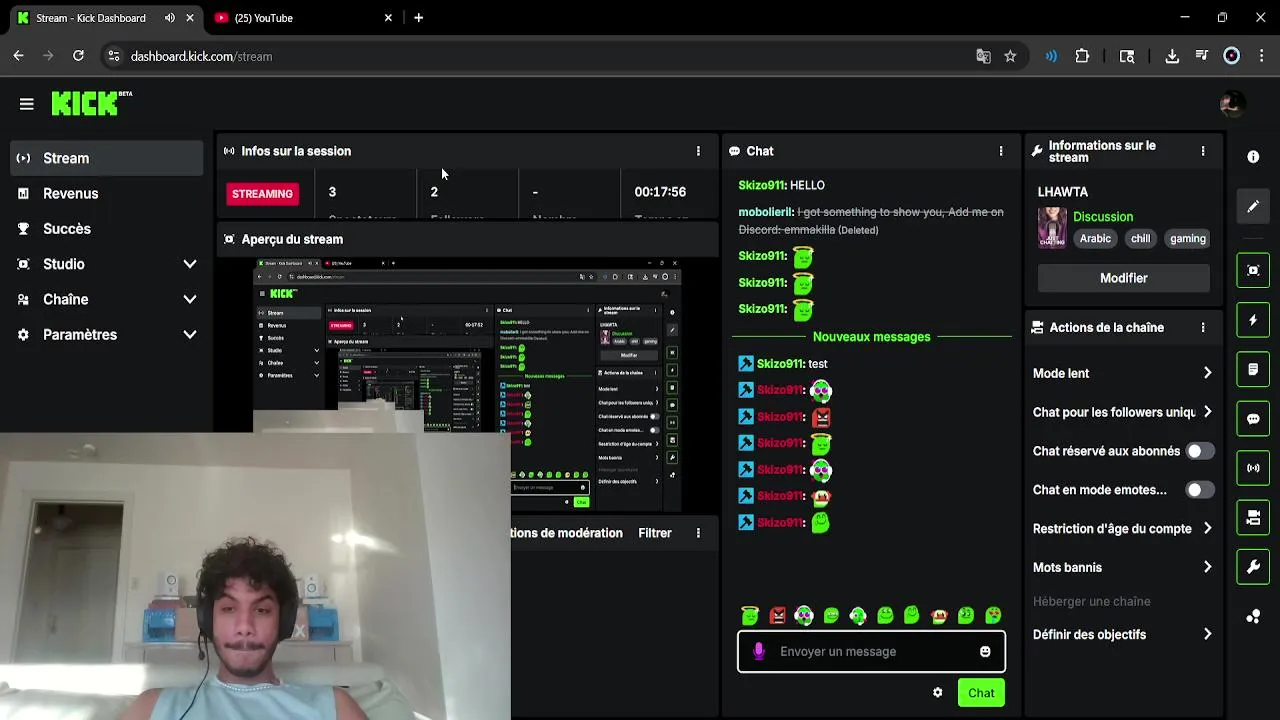Image resolution: width=1280 pixels, height=720 pixels.
Task: Open three-dot menu of Chat panel
Action: coord(1001,151)
